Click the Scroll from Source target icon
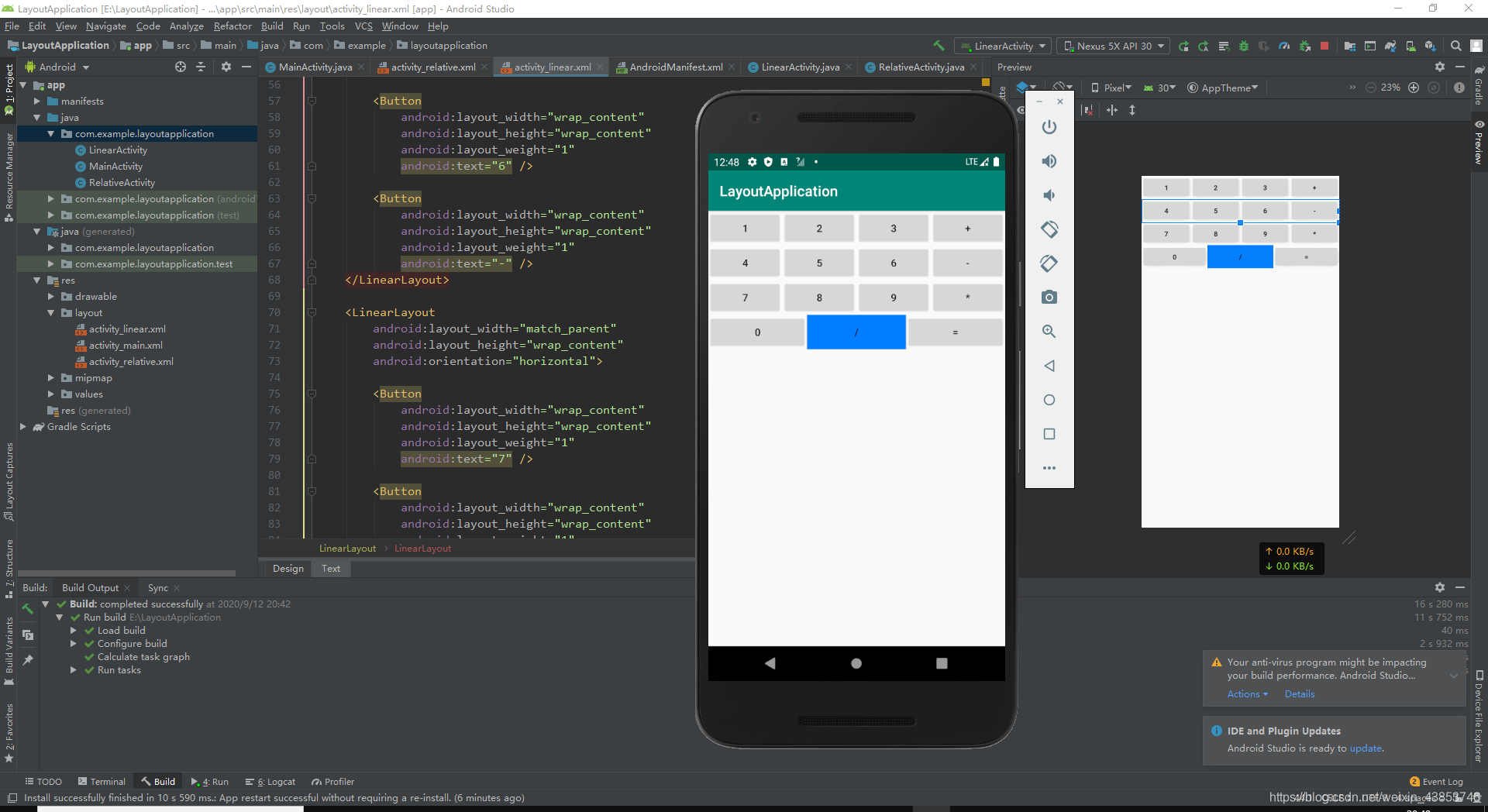Image resolution: width=1488 pixels, height=812 pixels. [181, 67]
